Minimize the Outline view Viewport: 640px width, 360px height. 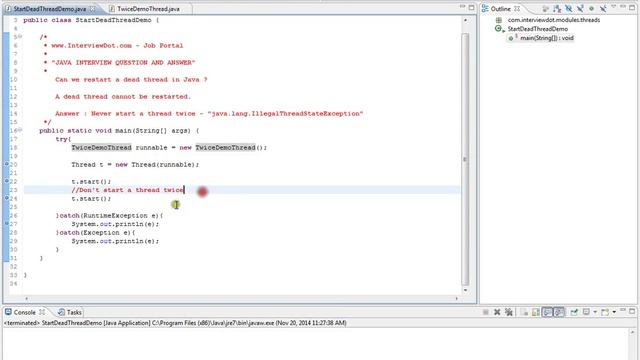[x=622, y=6]
